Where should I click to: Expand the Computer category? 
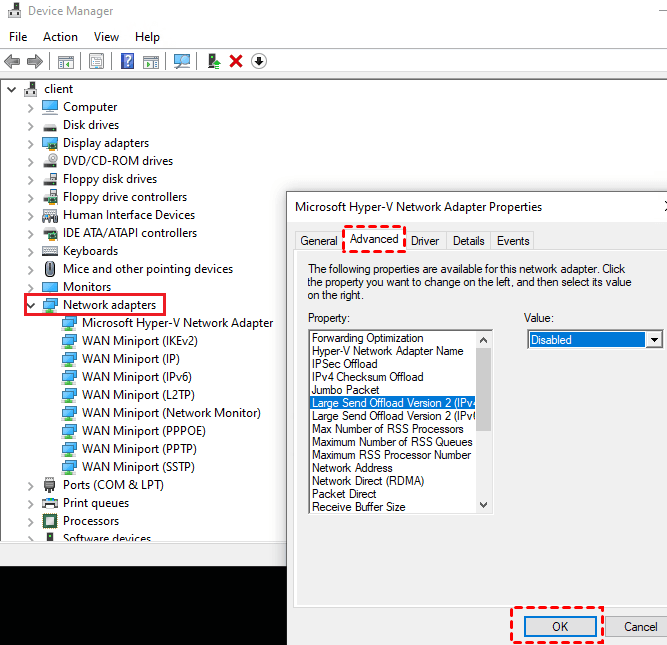click(31, 108)
